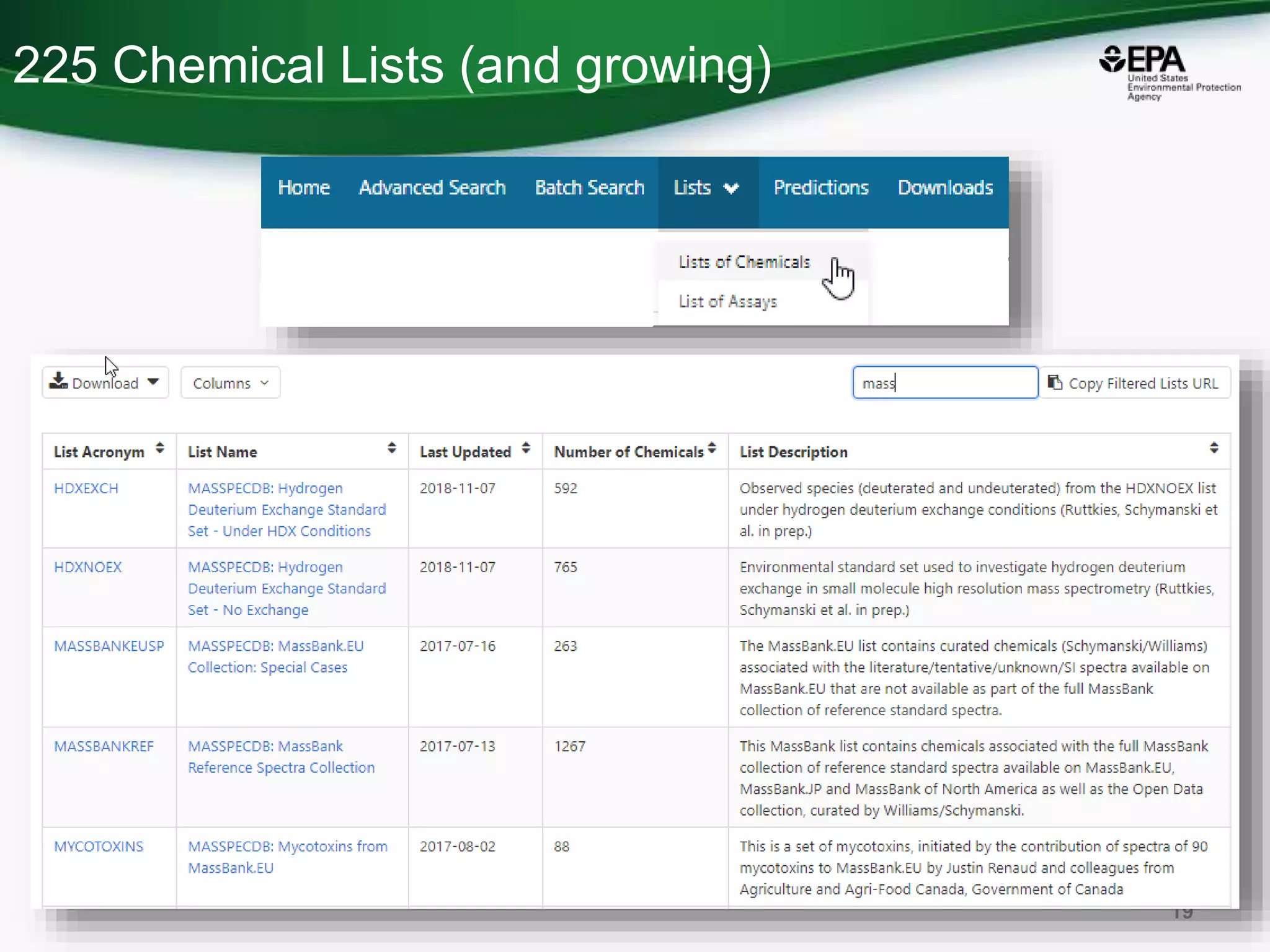Open the Downloads nav item

click(945, 188)
